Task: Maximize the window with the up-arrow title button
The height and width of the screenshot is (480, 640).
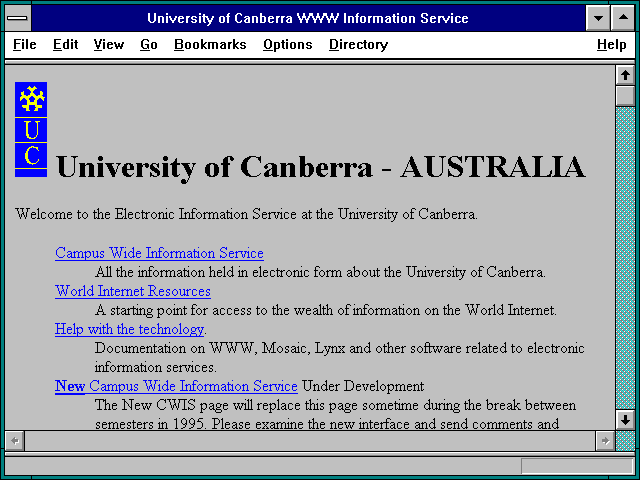Action: click(623, 18)
